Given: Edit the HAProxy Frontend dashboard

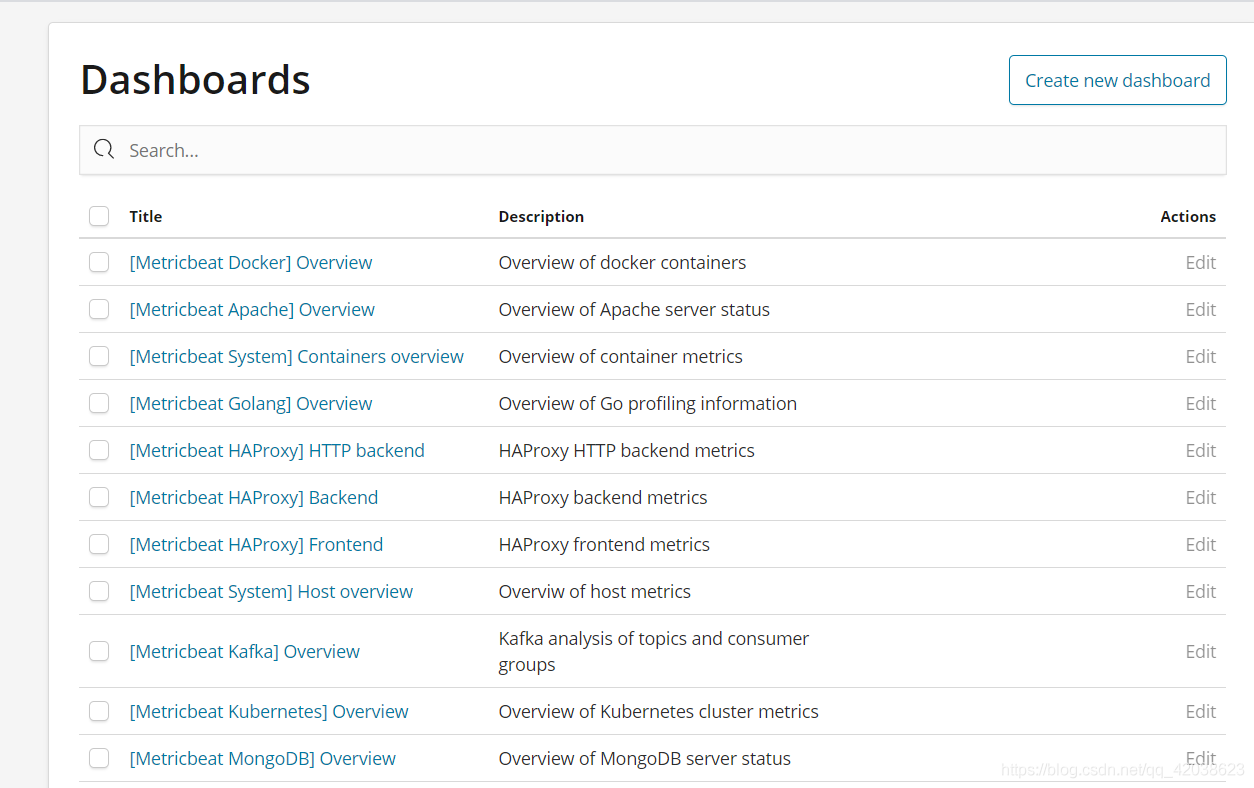Looking at the screenshot, I should coord(1200,544).
